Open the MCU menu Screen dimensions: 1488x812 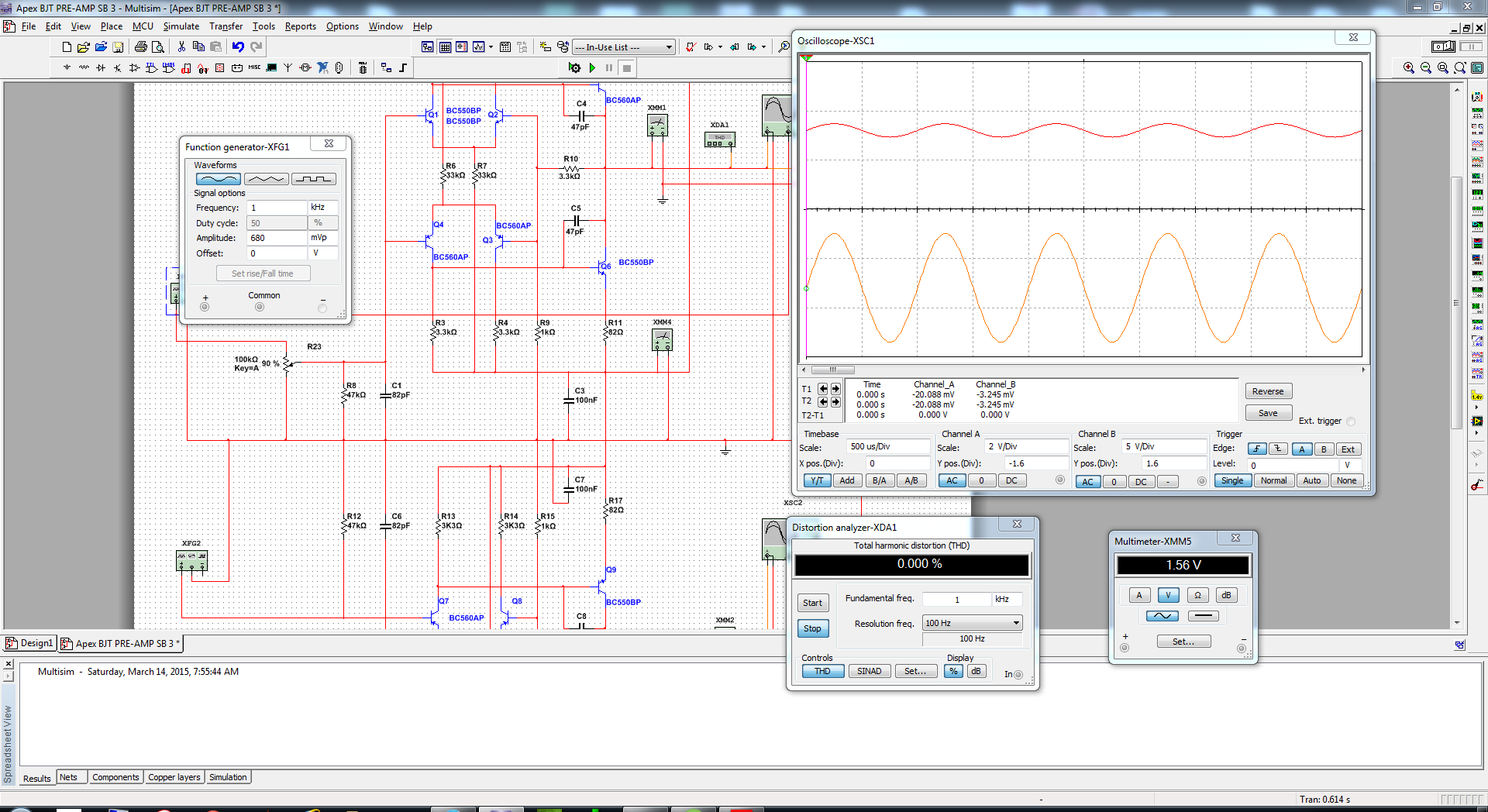[143, 26]
